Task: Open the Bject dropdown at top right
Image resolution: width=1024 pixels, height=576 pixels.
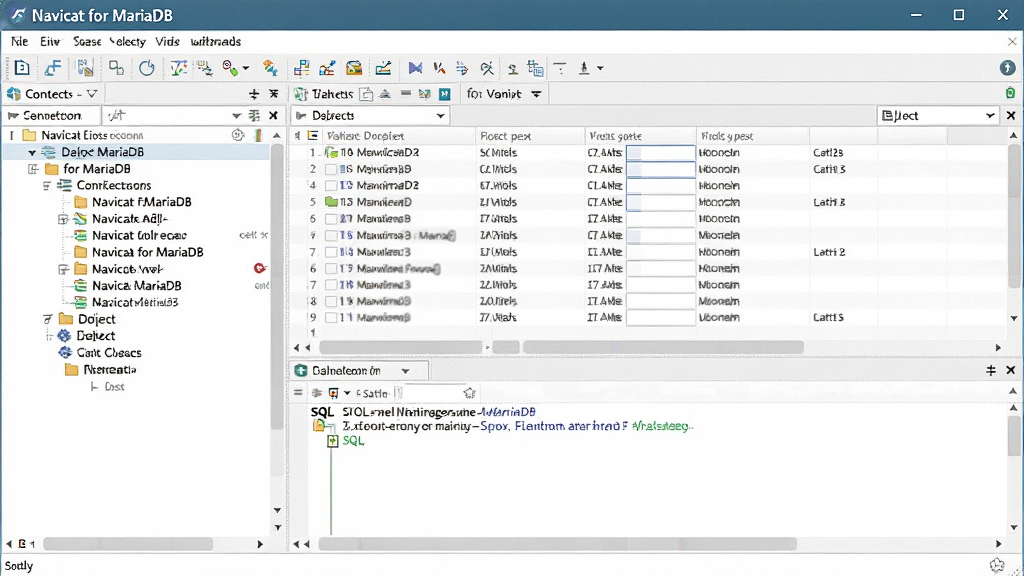Action: (x=990, y=116)
